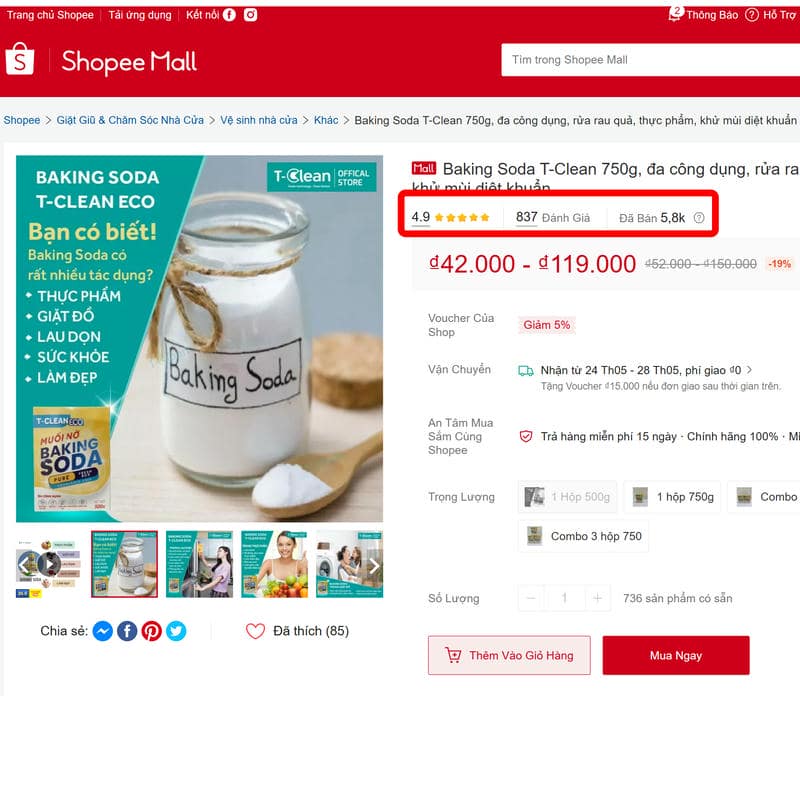Toggle the heart Đã thích favorite
The image size is (800, 800).
click(x=255, y=631)
